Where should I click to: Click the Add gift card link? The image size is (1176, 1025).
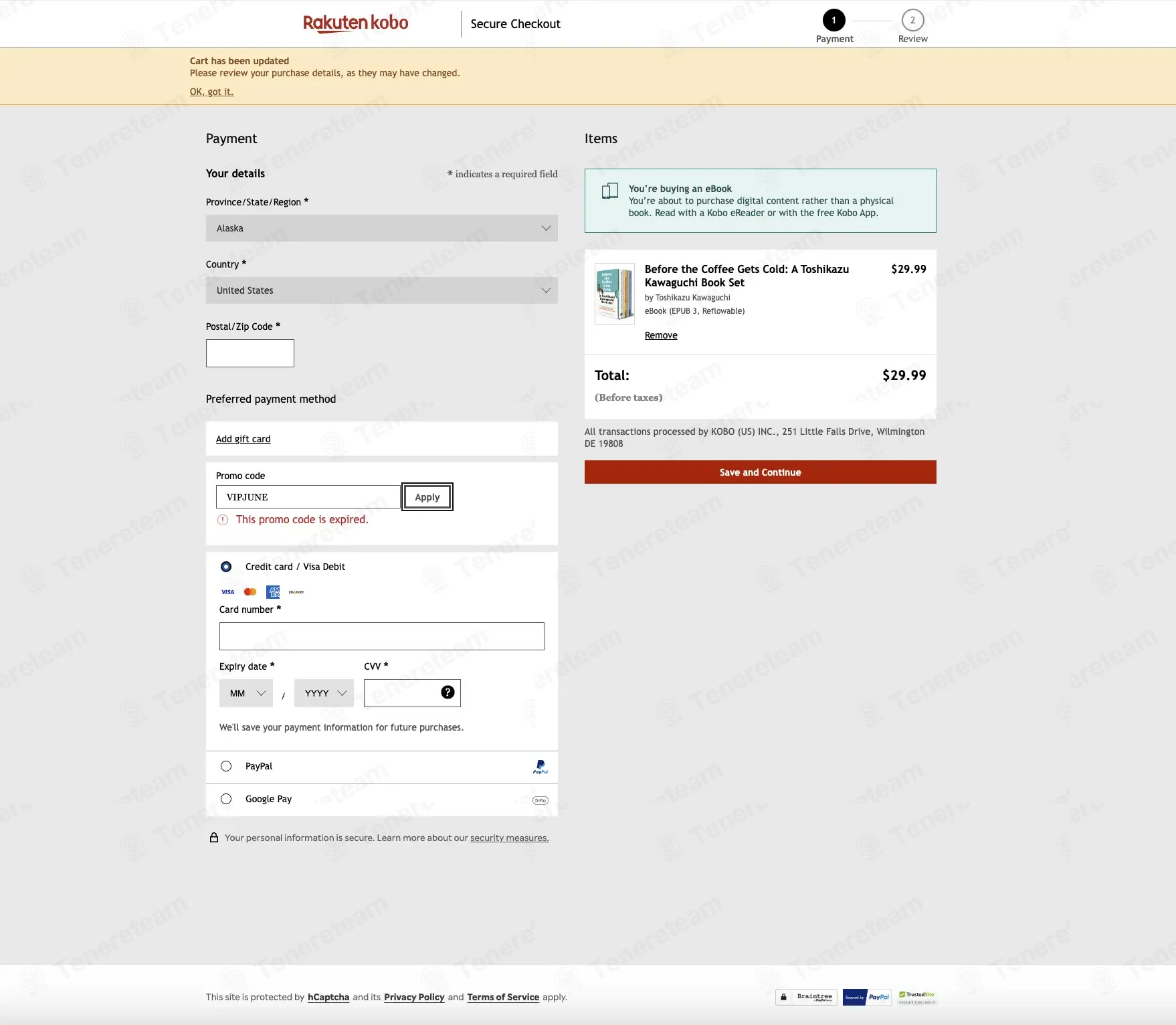coord(243,439)
